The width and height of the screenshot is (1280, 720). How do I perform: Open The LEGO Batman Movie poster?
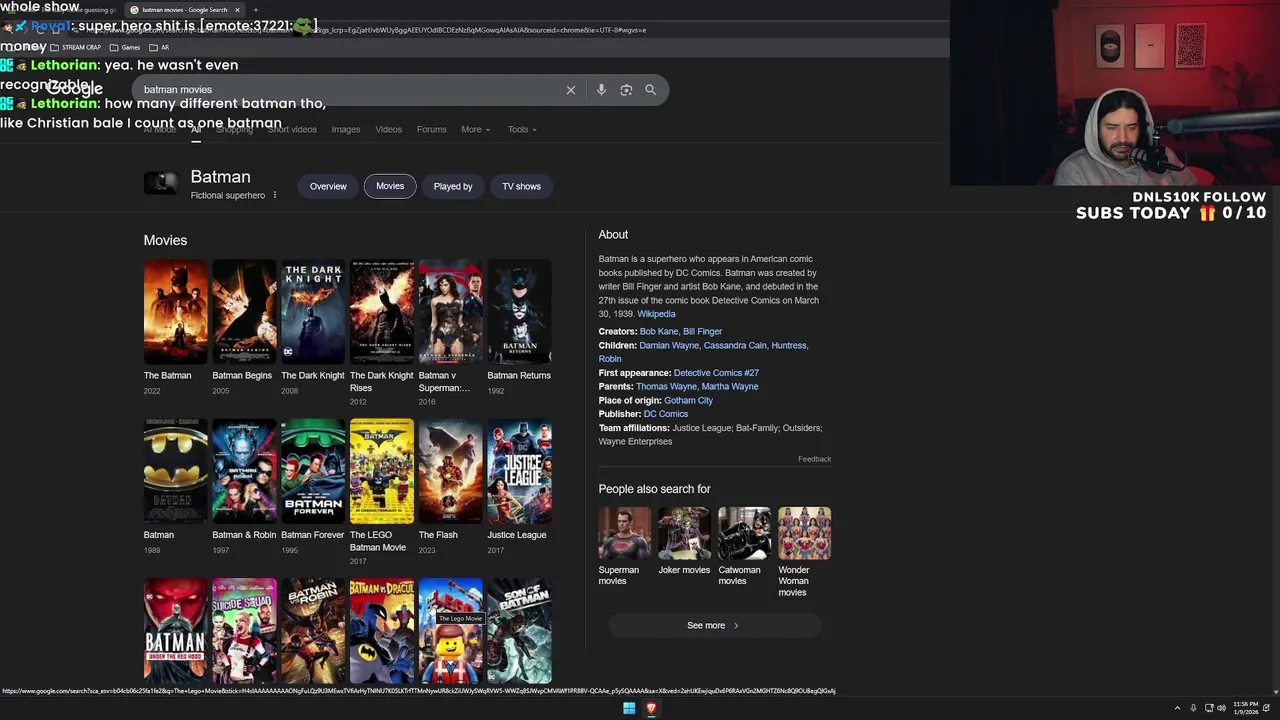(382, 471)
